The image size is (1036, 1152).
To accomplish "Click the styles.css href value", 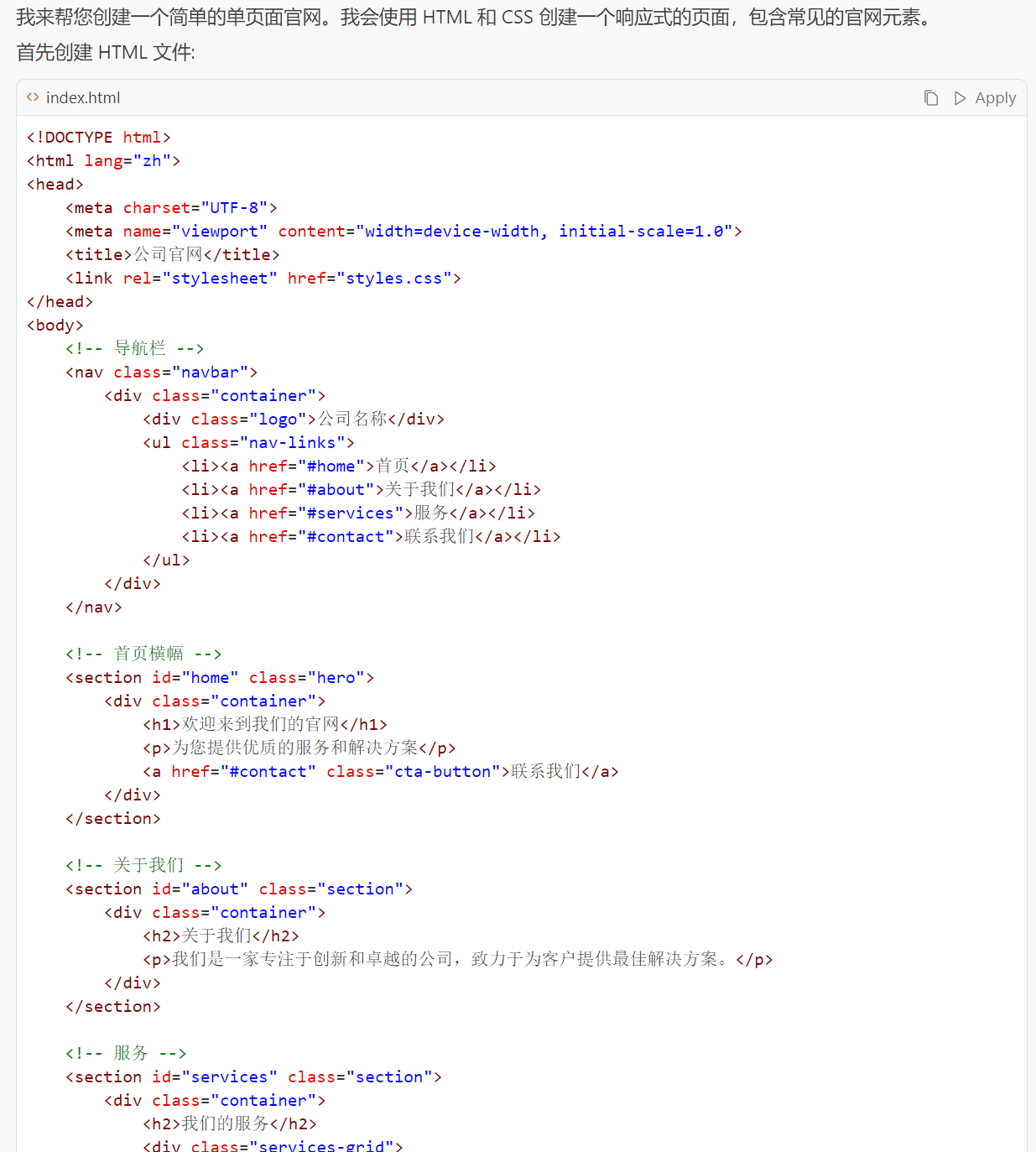I will [393, 279].
